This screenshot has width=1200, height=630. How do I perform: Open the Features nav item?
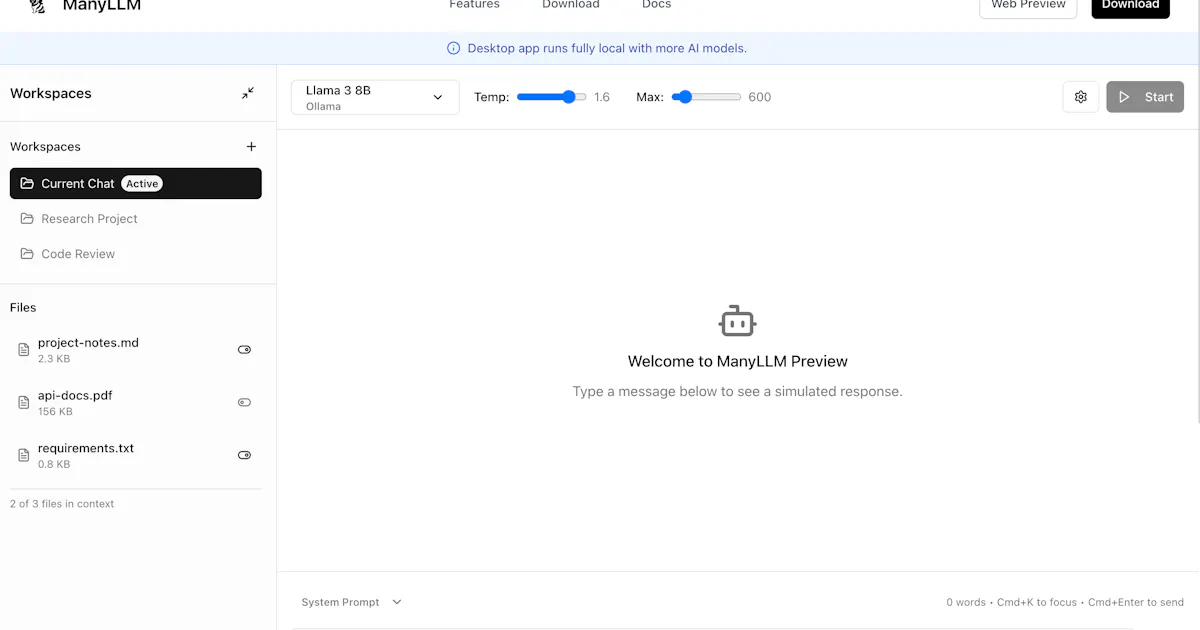pyautogui.click(x=474, y=4)
